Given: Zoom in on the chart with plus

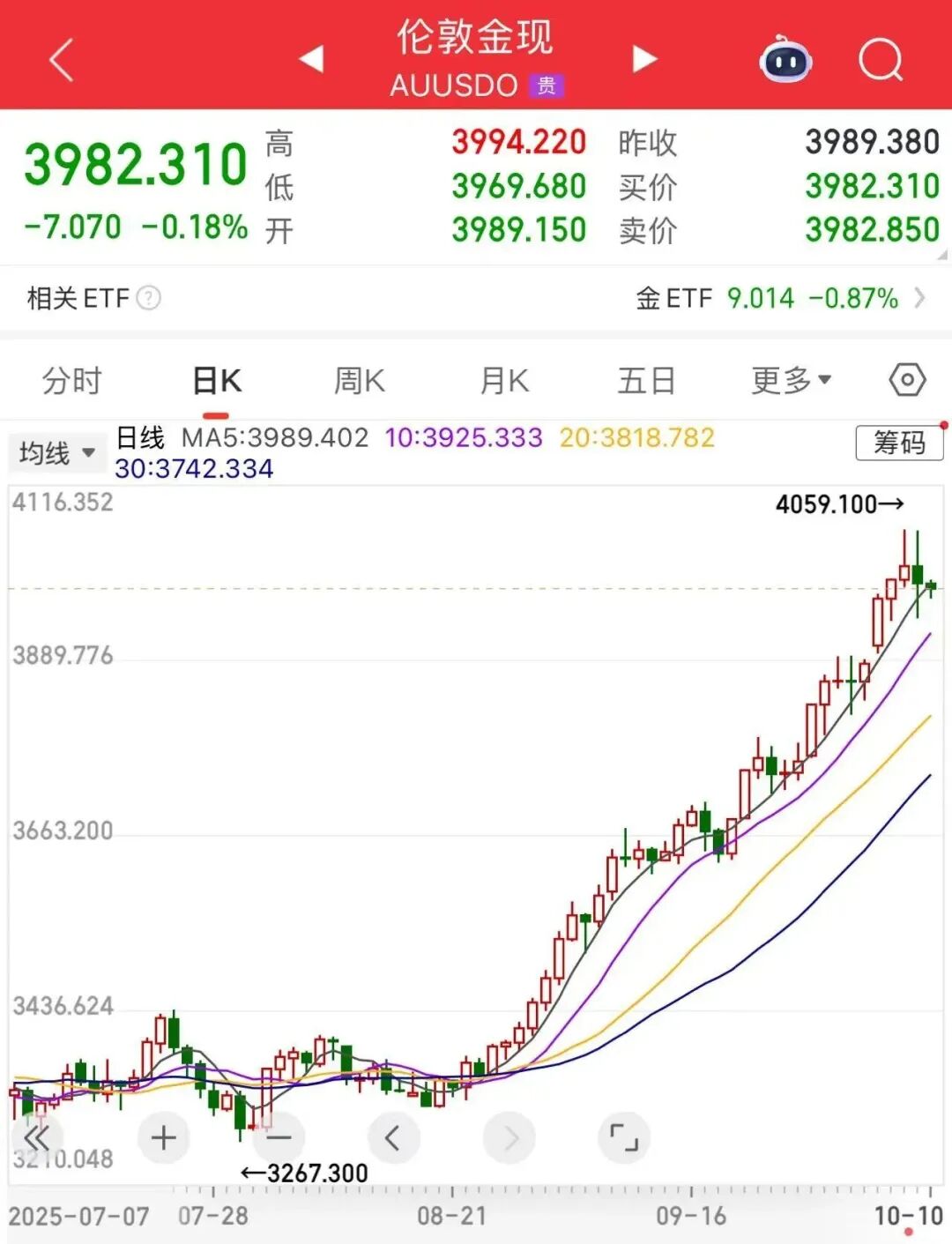Looking at the screenshot, I should click(164, 1137).
